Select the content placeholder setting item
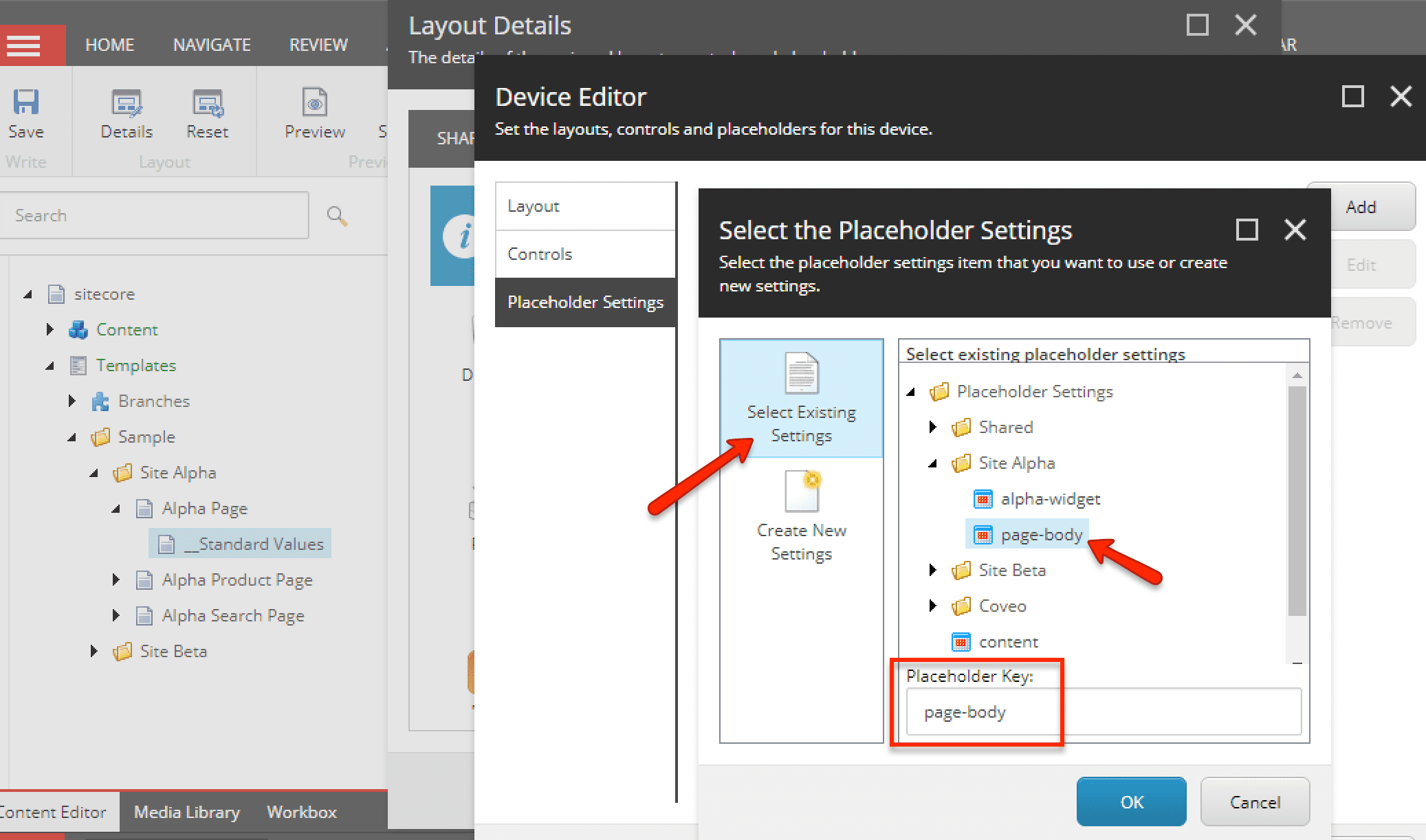This screenshot has width=1426, height=840. point(1009,642)
